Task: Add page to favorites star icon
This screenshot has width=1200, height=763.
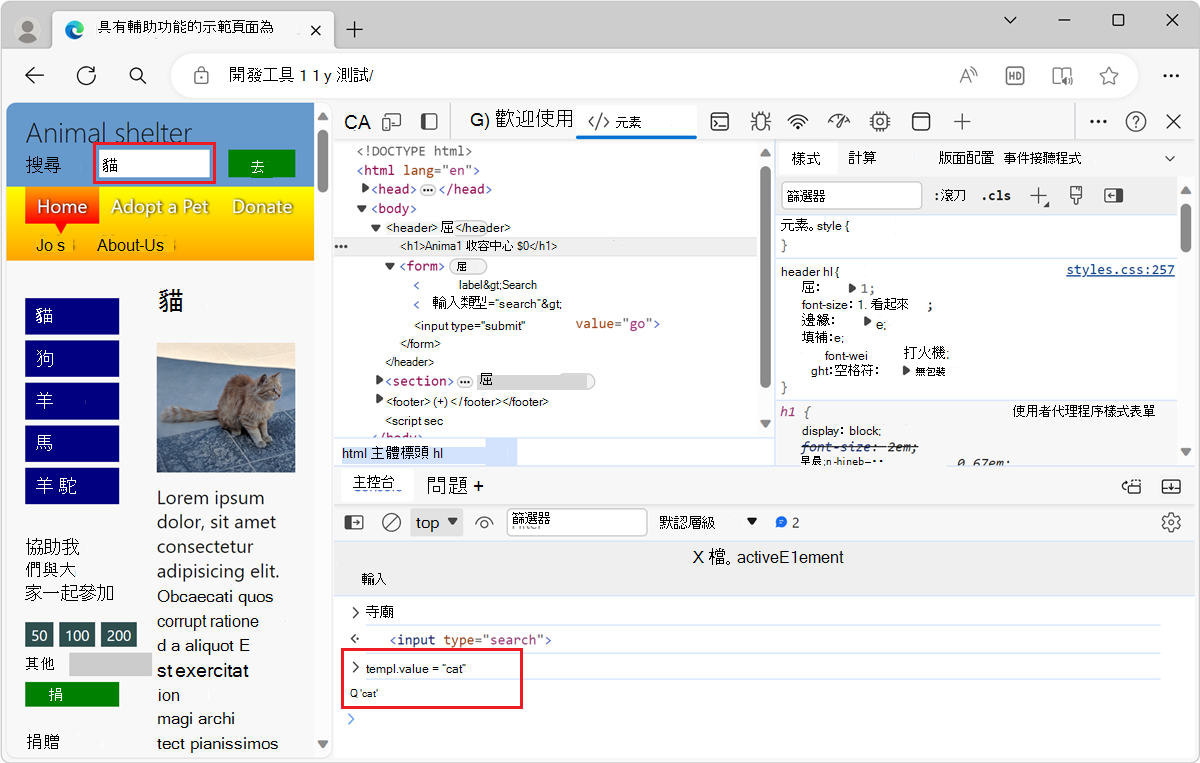Action: [1108, 76]
